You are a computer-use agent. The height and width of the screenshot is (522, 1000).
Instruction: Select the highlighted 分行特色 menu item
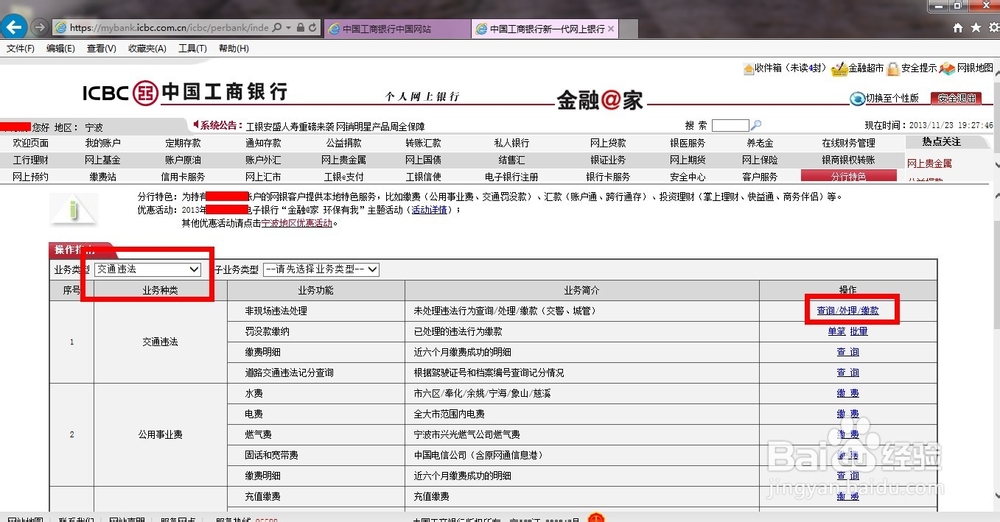(848, 175)
